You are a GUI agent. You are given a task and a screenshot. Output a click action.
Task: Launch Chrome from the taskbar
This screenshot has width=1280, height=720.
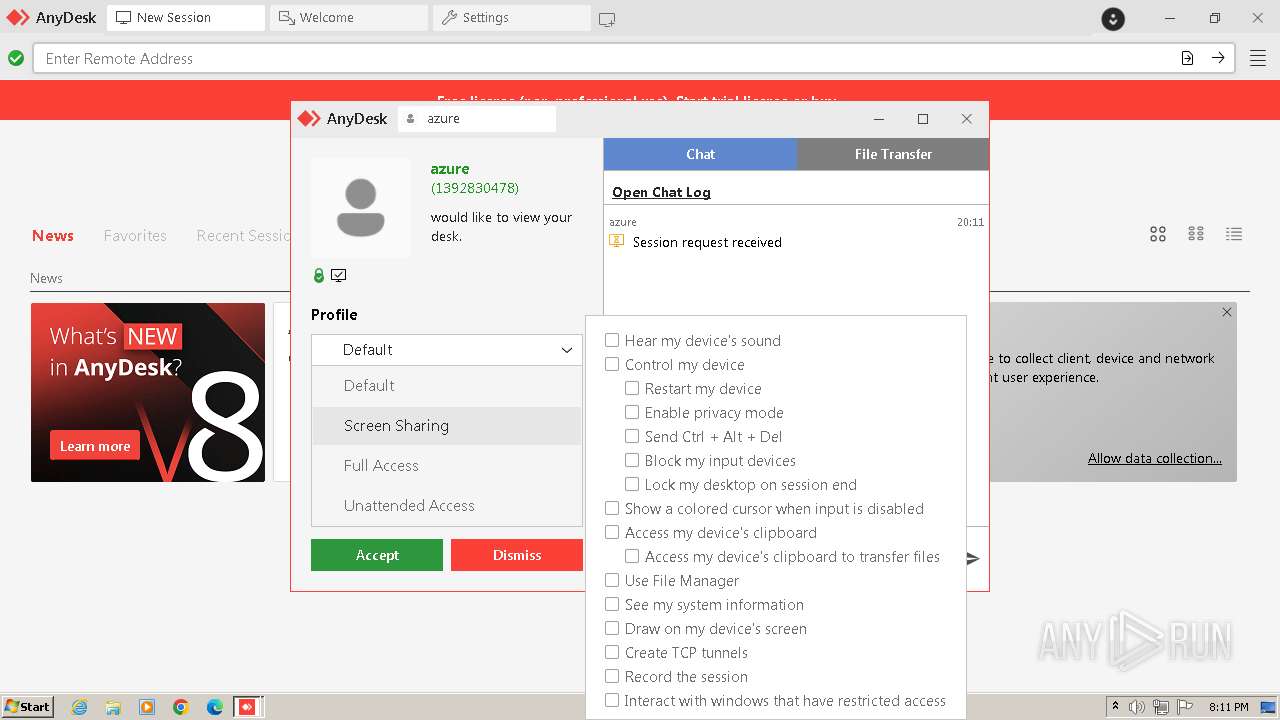click(181, 707)
